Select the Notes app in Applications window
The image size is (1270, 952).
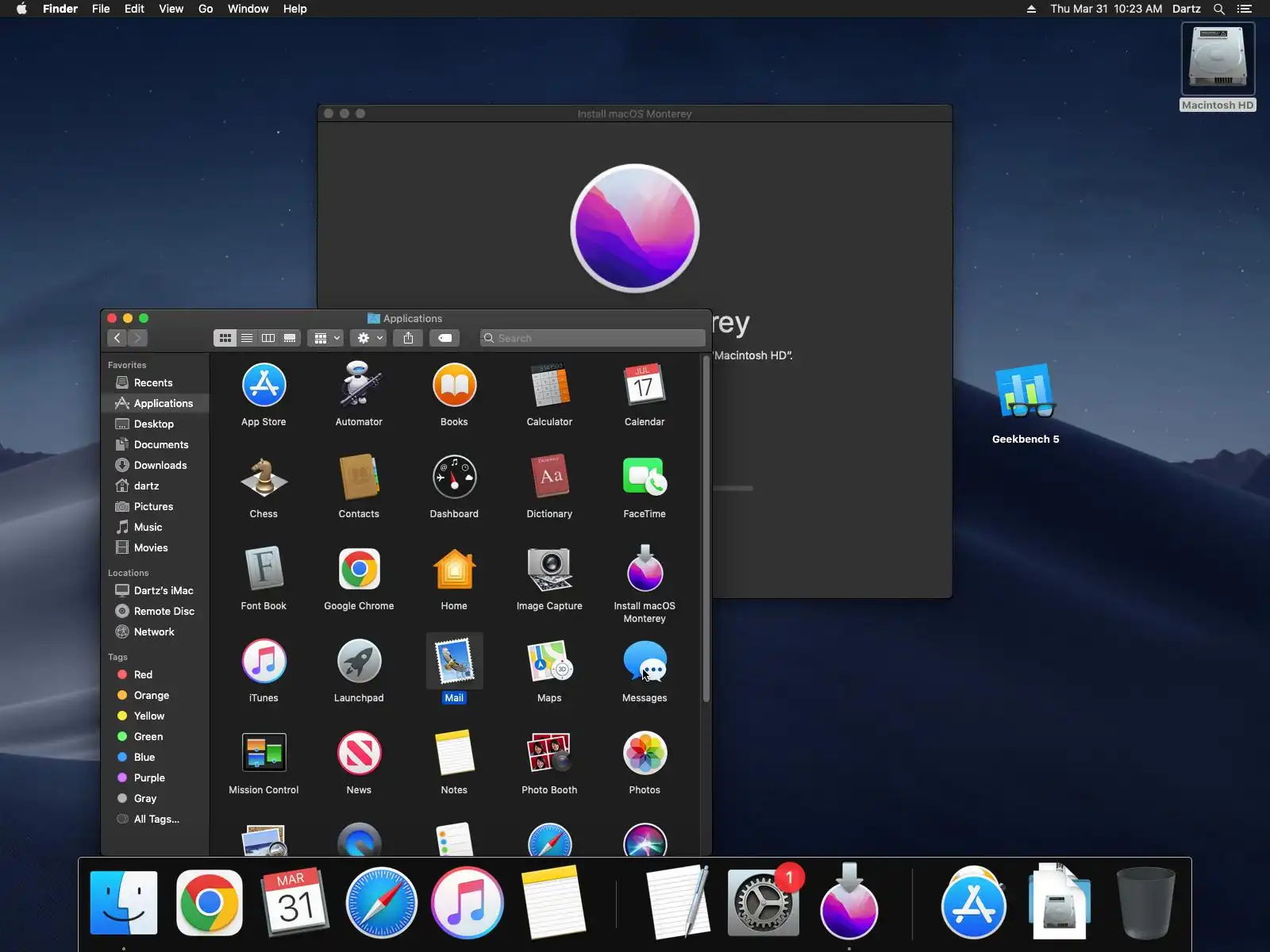454,754
